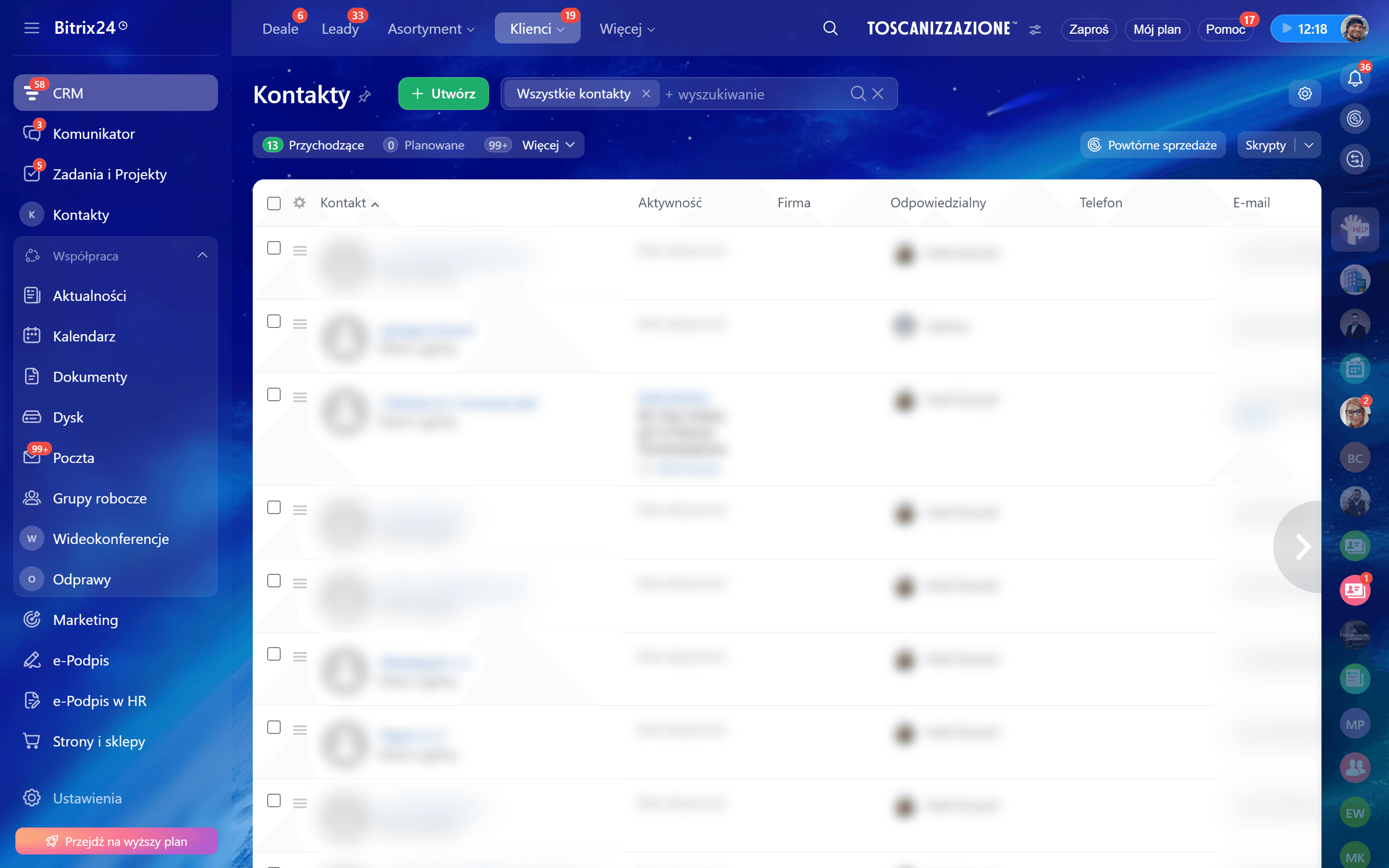
Task: Open the Skrypty dropdown arrow
Action: coord(1308,145)
